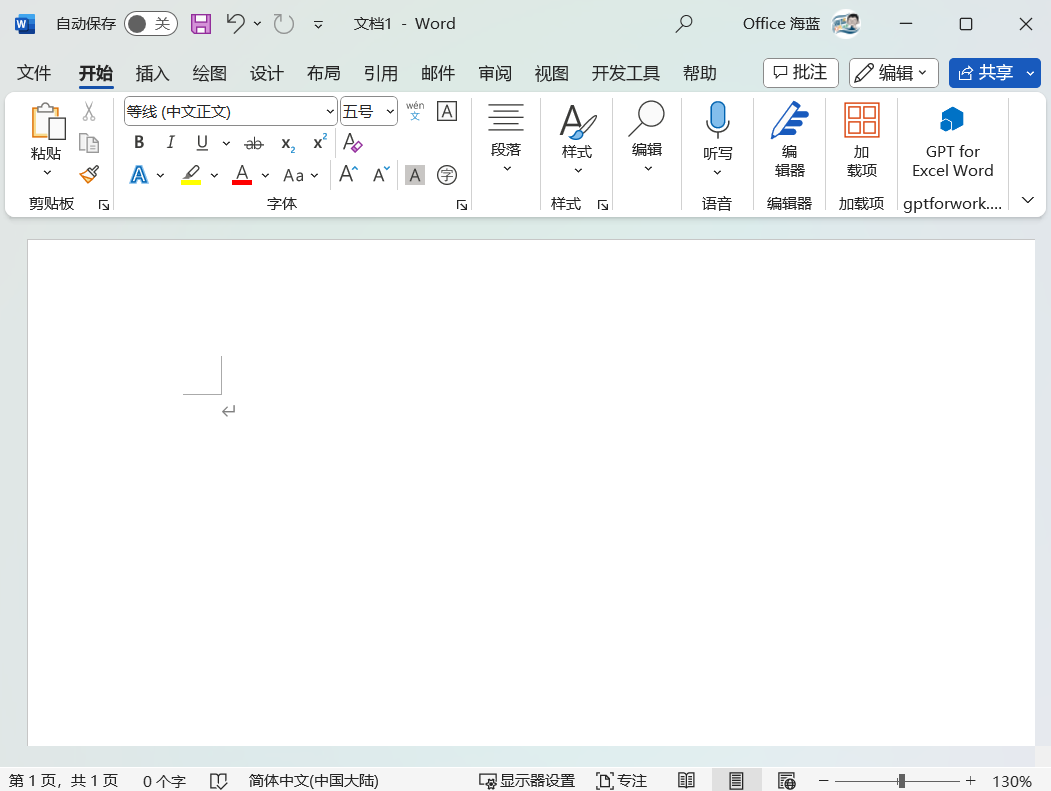Screen dimensions: 1051x791
Task: Open clipboard pane launcher
Action: (104, 205)
